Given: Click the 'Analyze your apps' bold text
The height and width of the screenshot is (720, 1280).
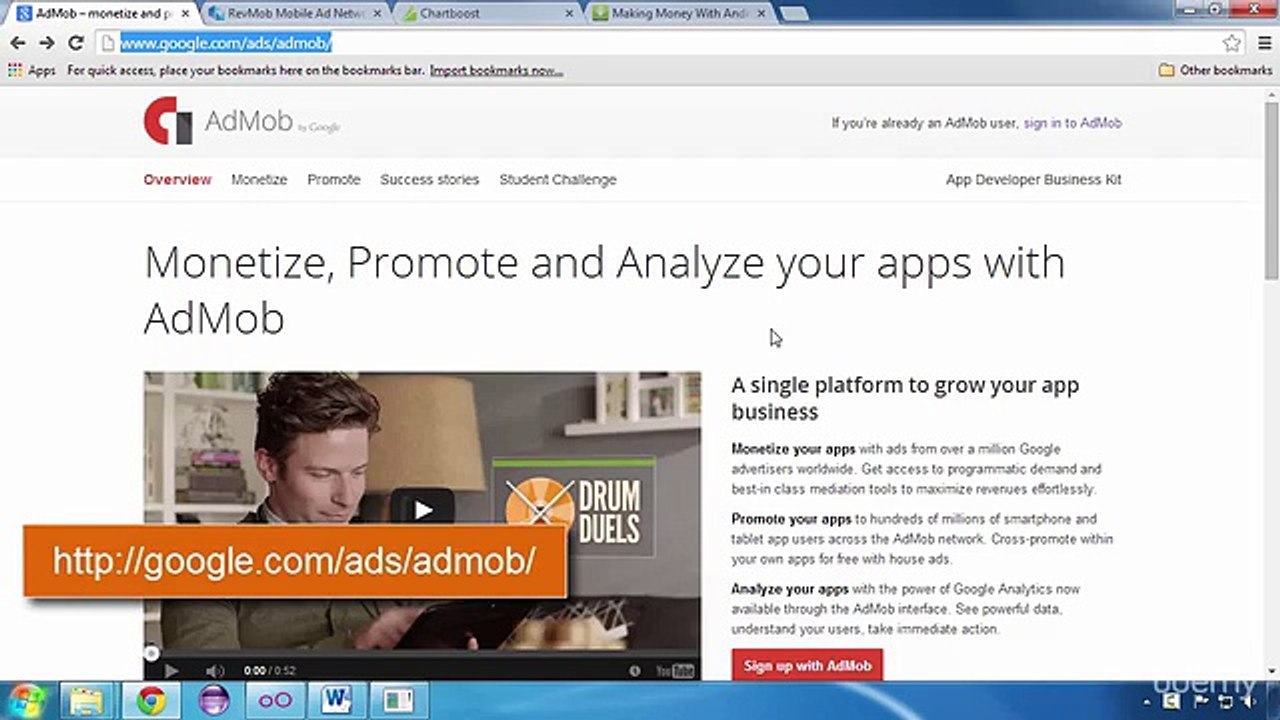Looking at the screenshot, I should point(789,589).
